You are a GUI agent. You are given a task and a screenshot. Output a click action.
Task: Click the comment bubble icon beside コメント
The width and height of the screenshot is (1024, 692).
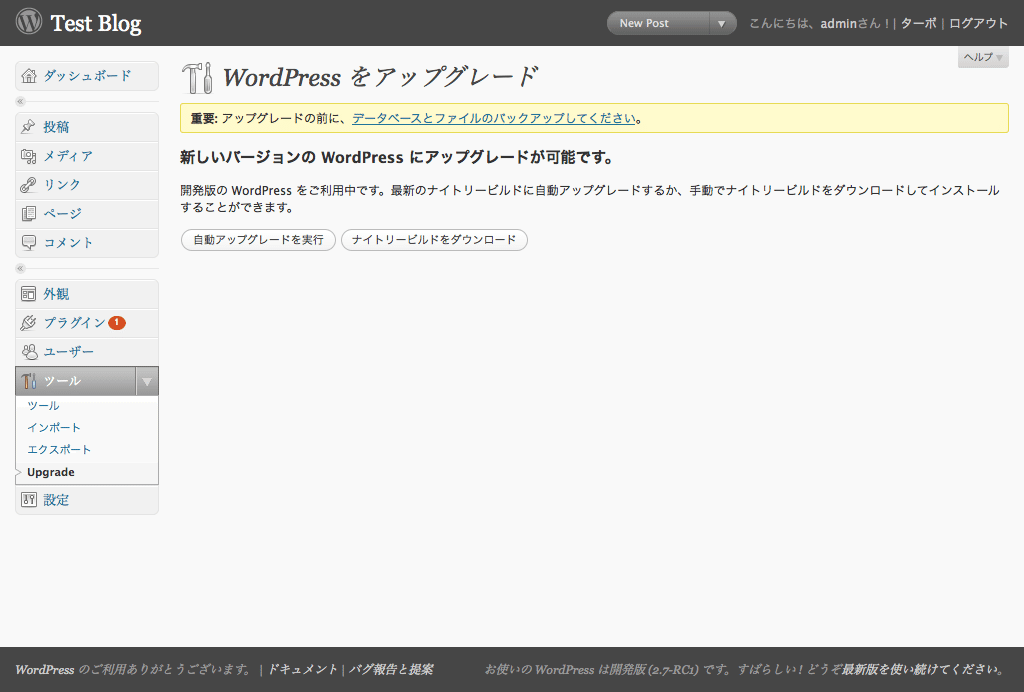coord(29,242)
